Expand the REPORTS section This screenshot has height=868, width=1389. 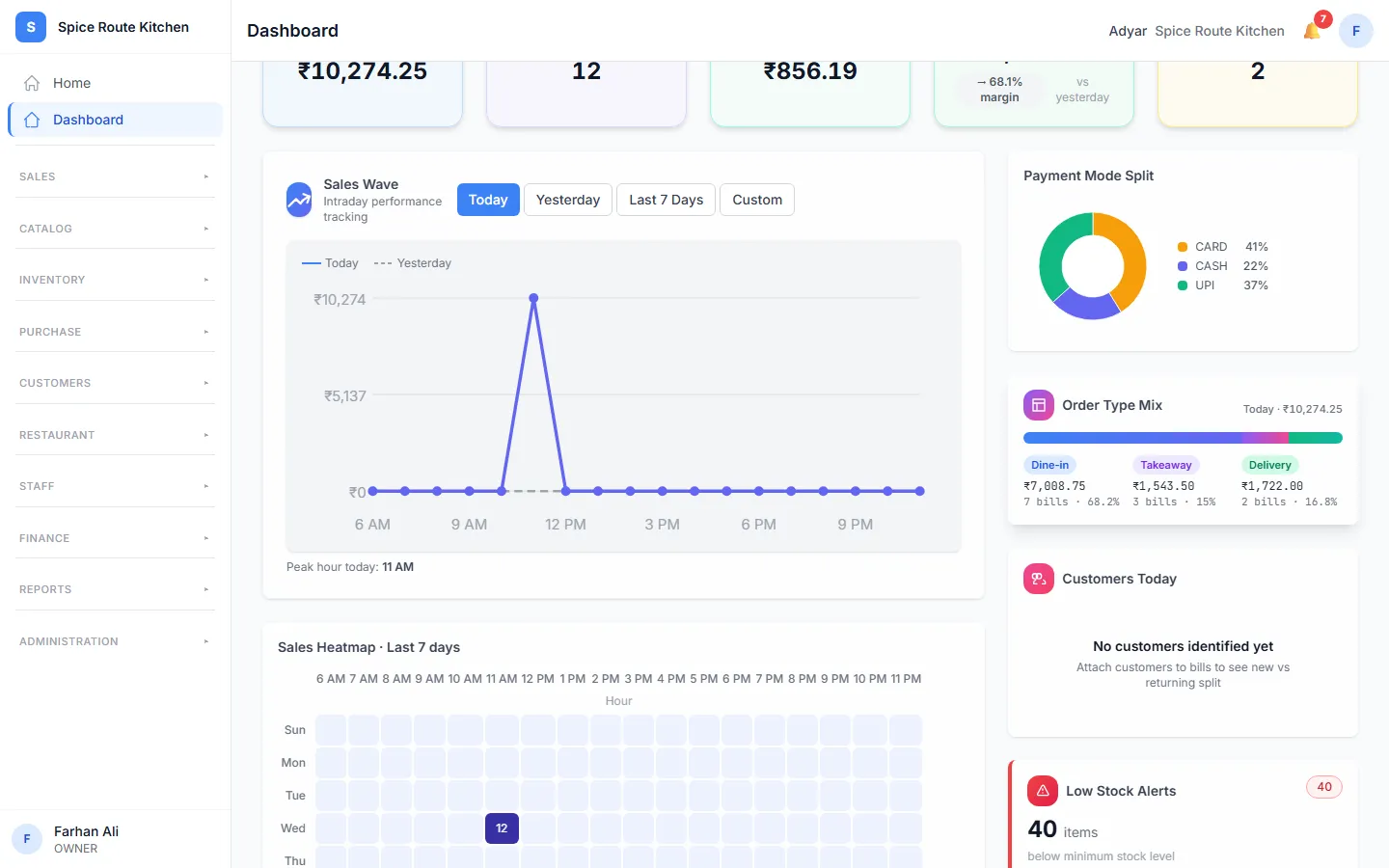coord(115,589)
